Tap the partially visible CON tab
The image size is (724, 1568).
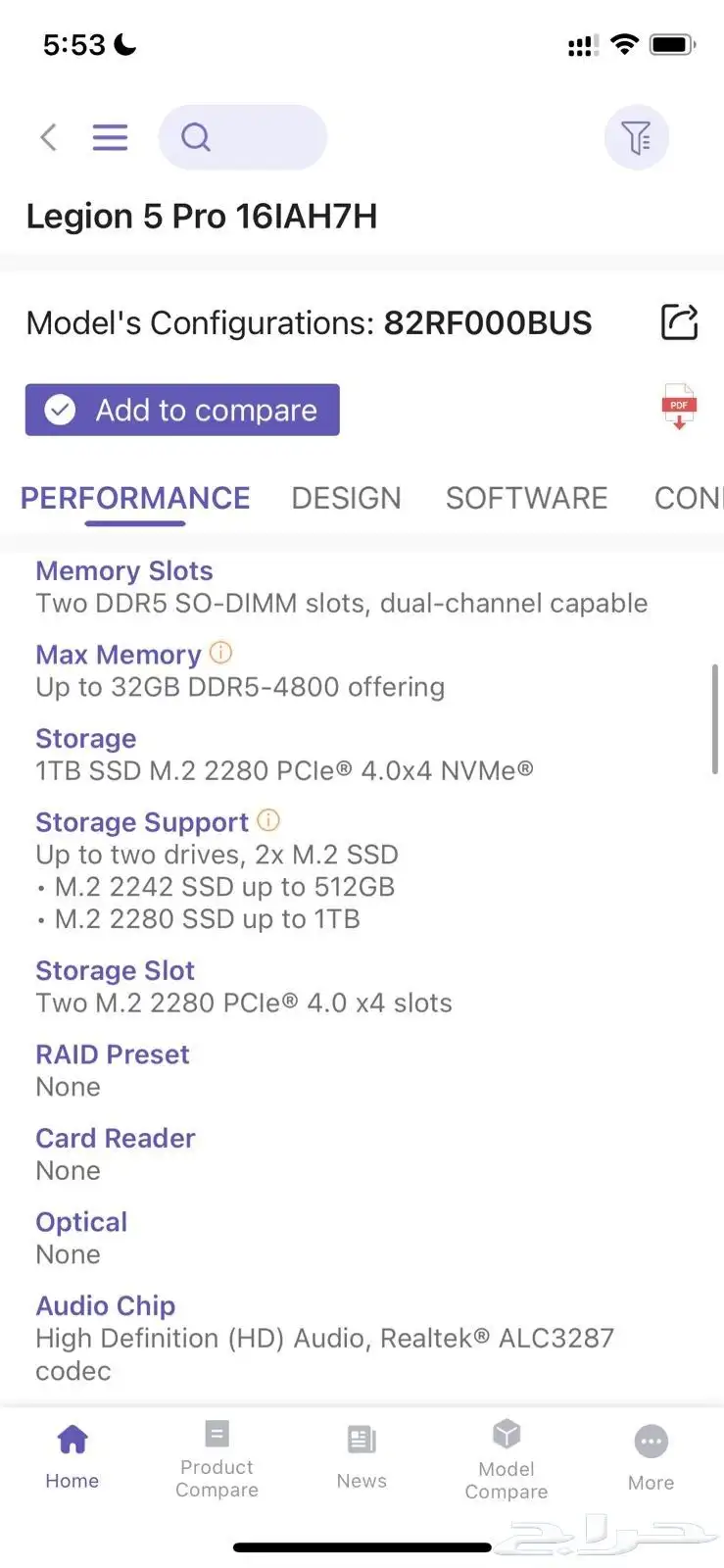[688, 498]
